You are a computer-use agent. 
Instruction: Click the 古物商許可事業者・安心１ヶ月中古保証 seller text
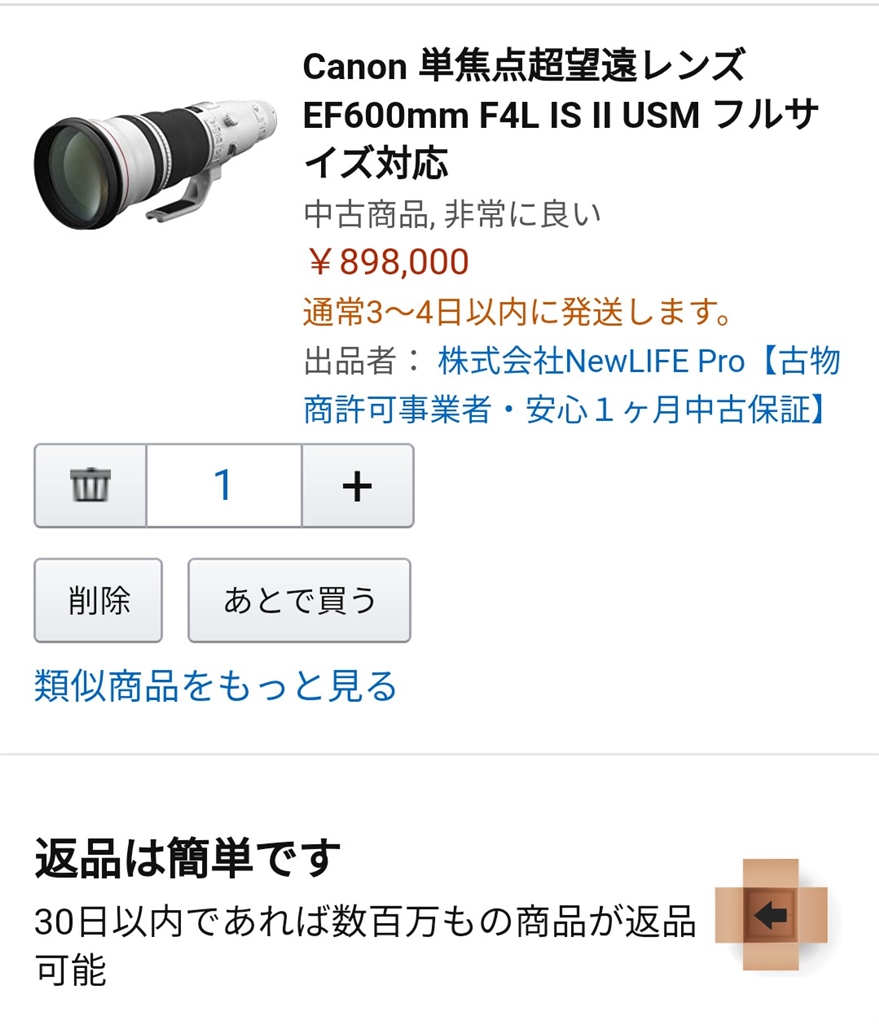click(572, 385)
